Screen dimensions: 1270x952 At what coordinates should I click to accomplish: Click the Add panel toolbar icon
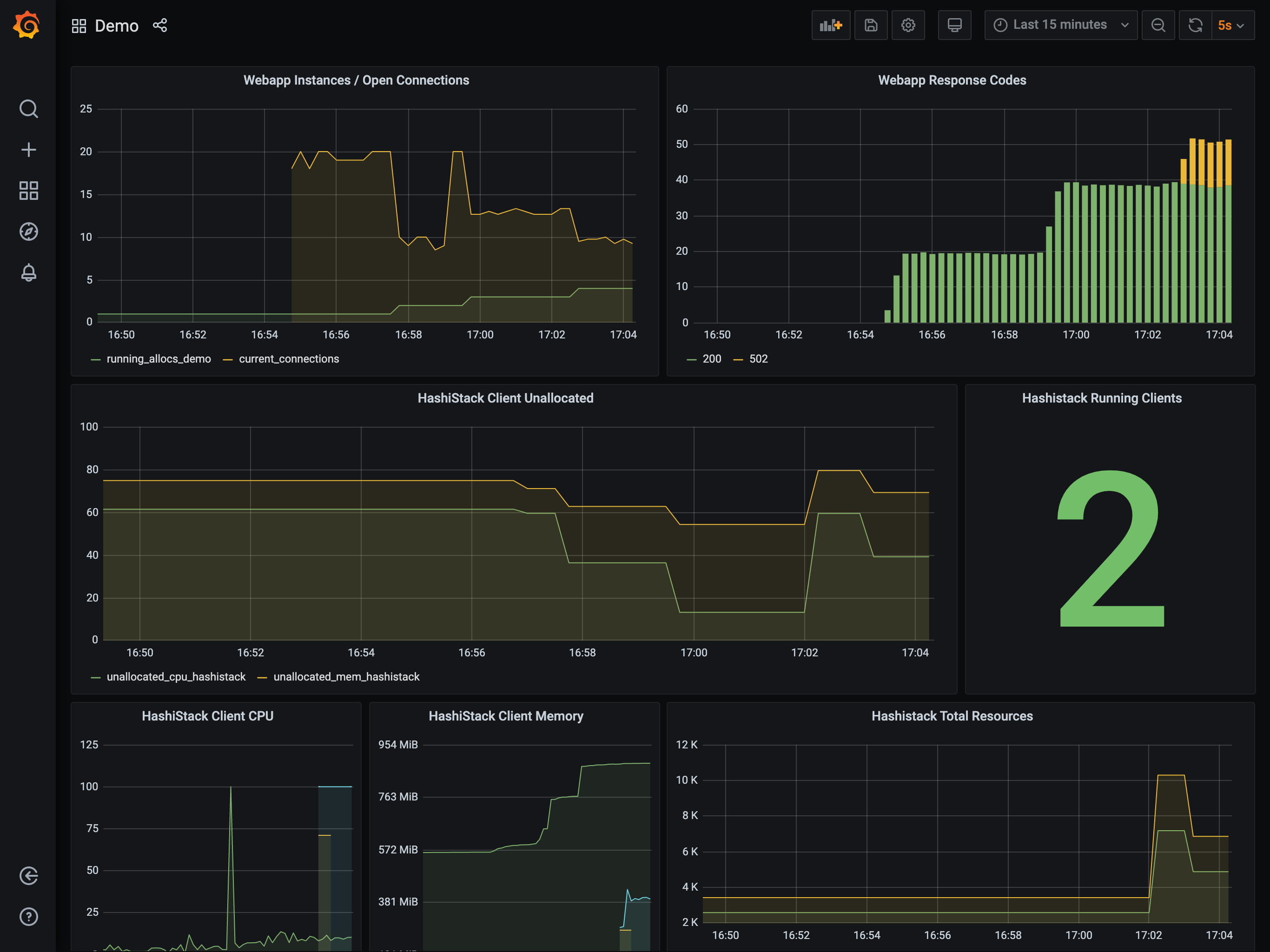[831, 25]
